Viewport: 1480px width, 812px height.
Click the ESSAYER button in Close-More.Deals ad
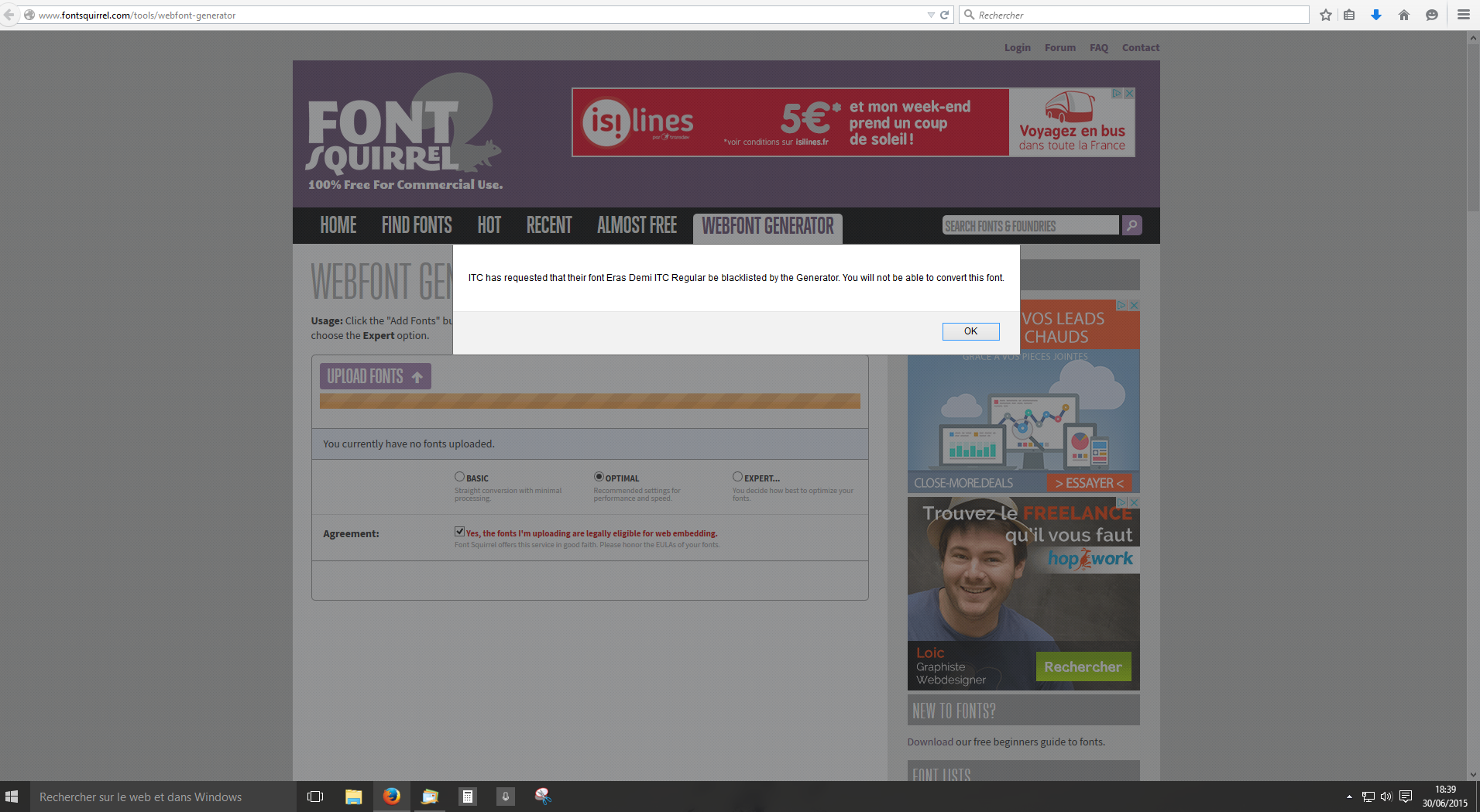click(x=1089, y=483)
